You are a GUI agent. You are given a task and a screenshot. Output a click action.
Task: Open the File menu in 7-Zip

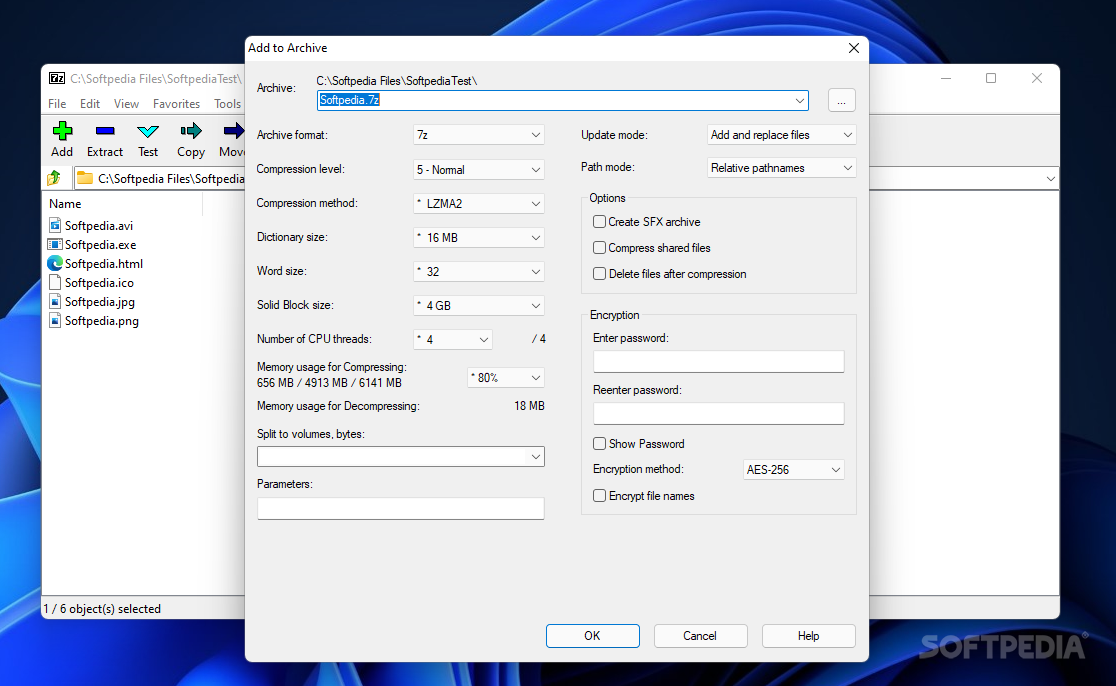(x=57, y=104)
